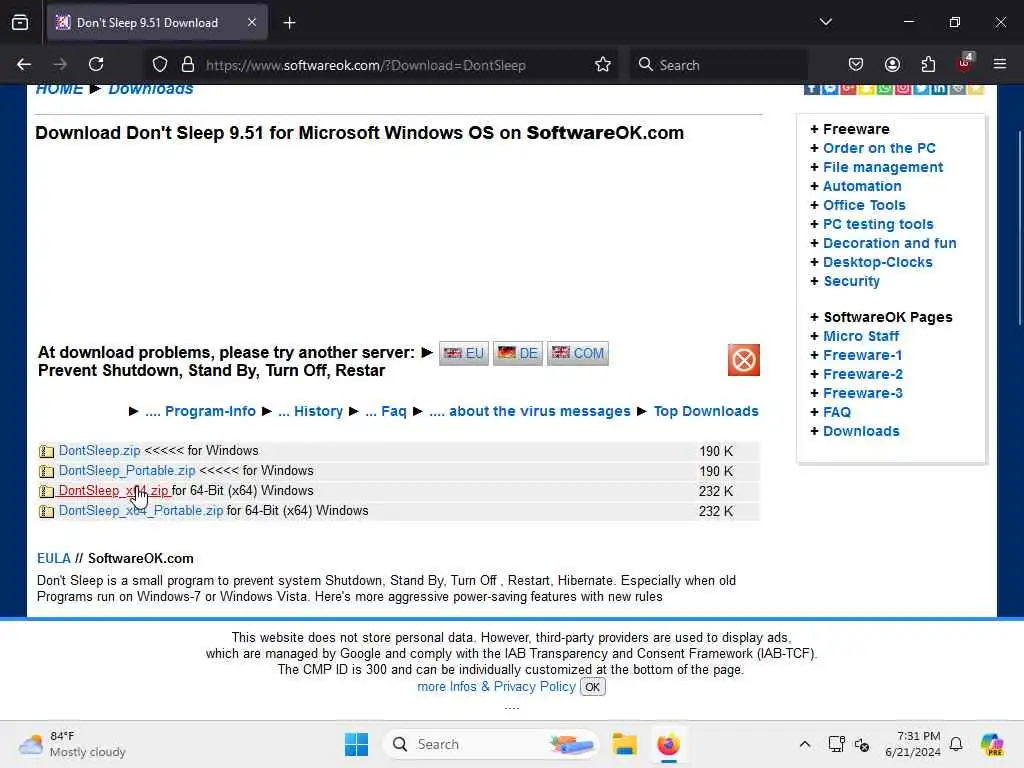Open Automation category in sidebar
1024x768 pixels.
(x=862, y=186)
